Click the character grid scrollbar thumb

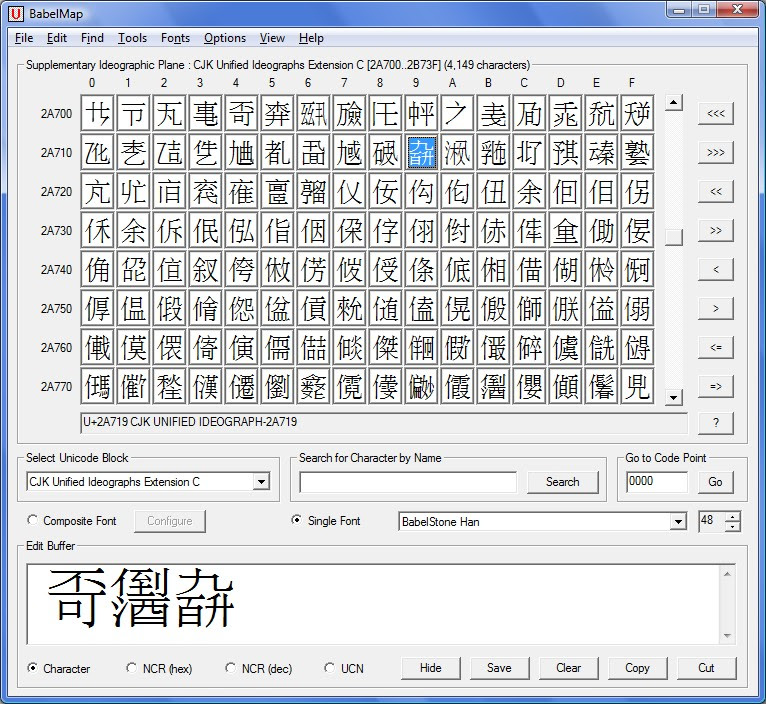coord(674,237)
